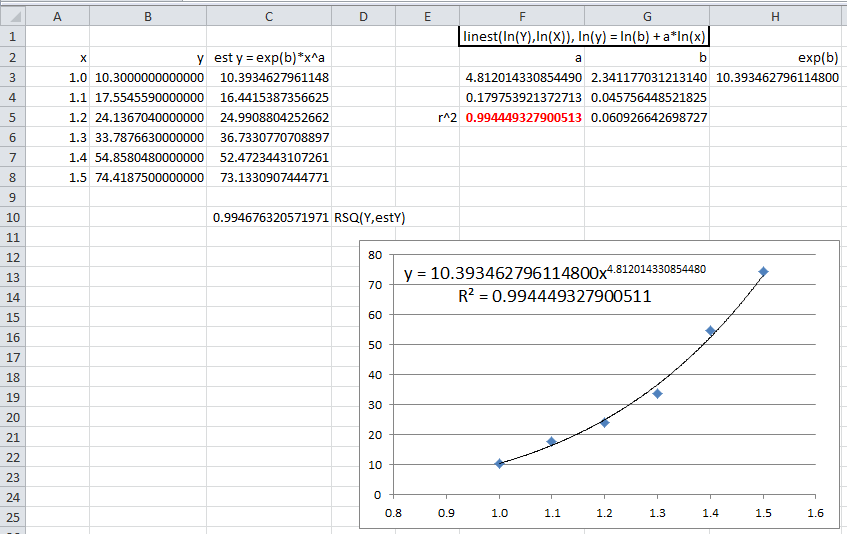Image resolution: width=847 pixels, height=534 pixels.
Task: Click the chart y-axis label 80
Action: point(374,255)
